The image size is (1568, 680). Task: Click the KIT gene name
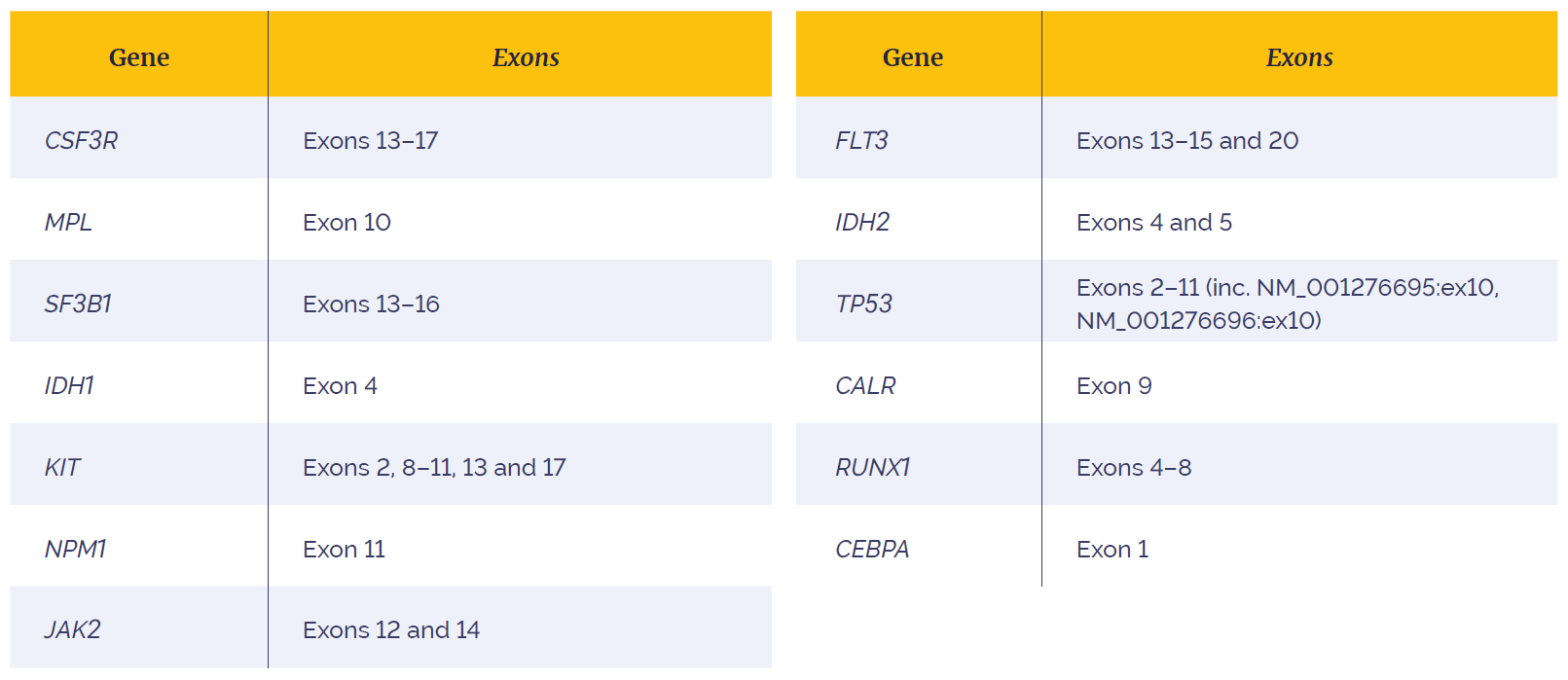pyautogui.click(x=62, y=468)
